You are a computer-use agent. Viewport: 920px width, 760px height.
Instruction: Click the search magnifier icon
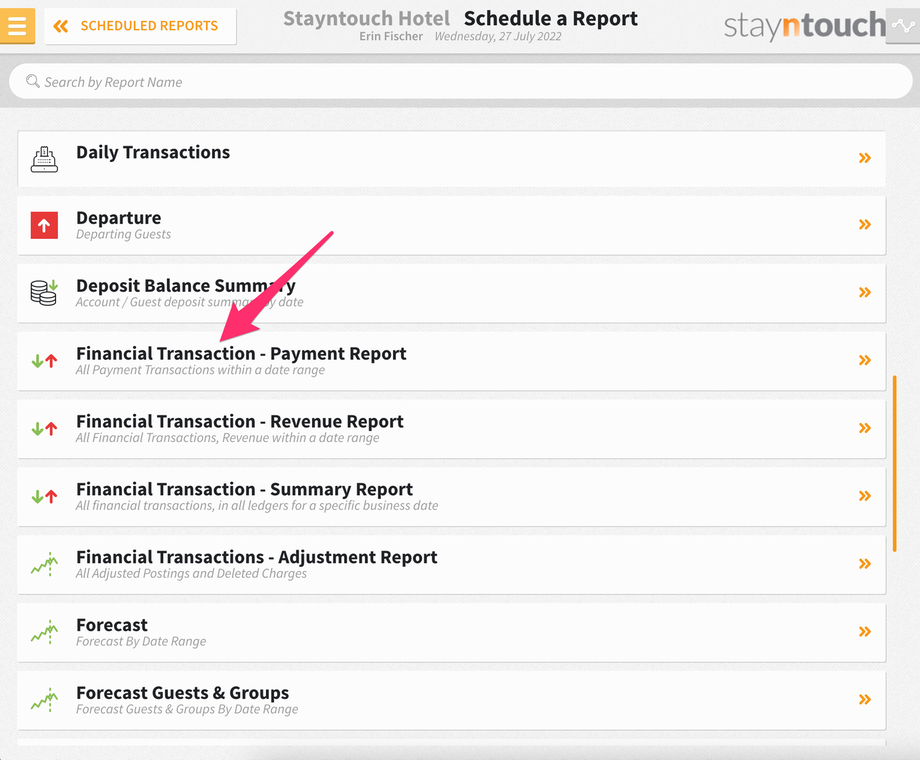pos(33,81)
